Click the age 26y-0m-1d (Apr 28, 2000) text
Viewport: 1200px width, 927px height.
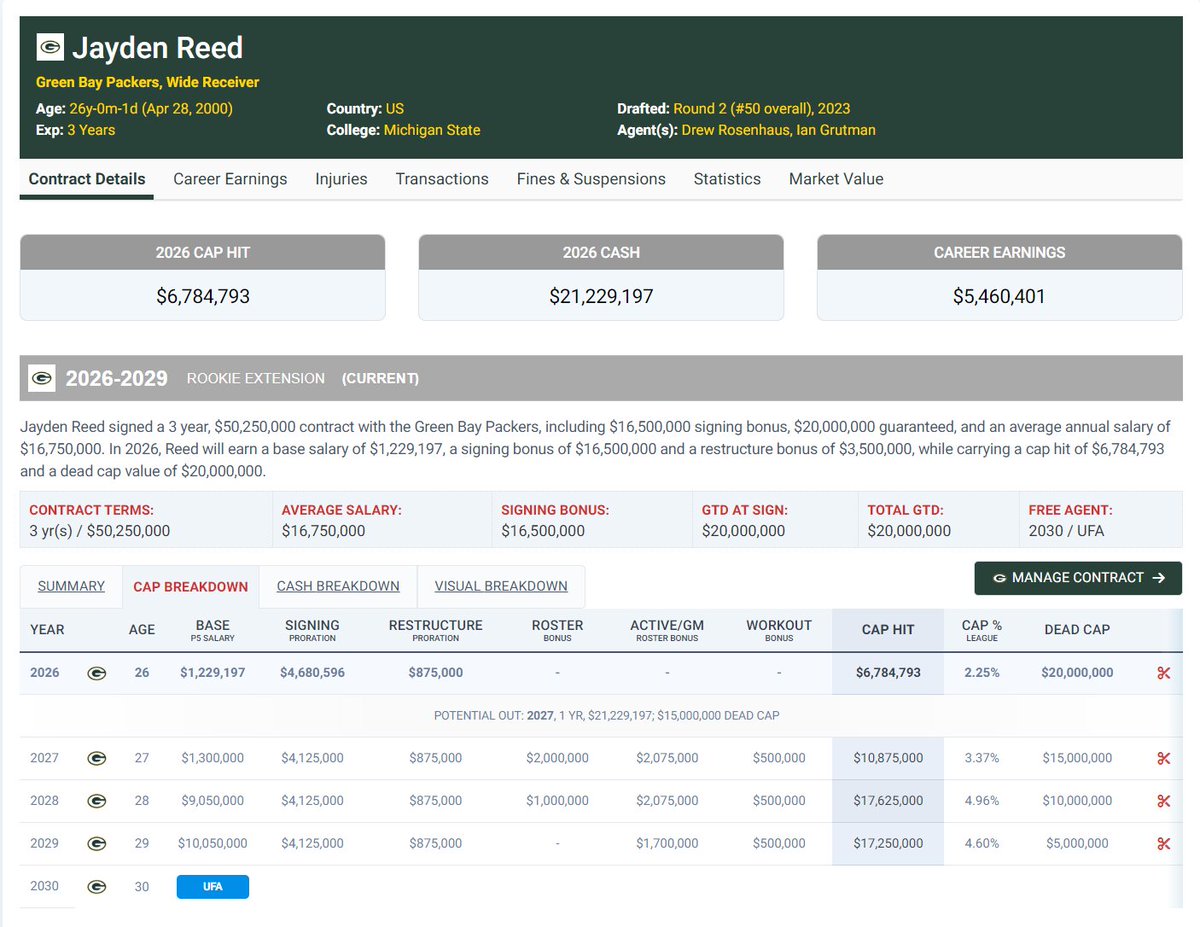(151, 108)
